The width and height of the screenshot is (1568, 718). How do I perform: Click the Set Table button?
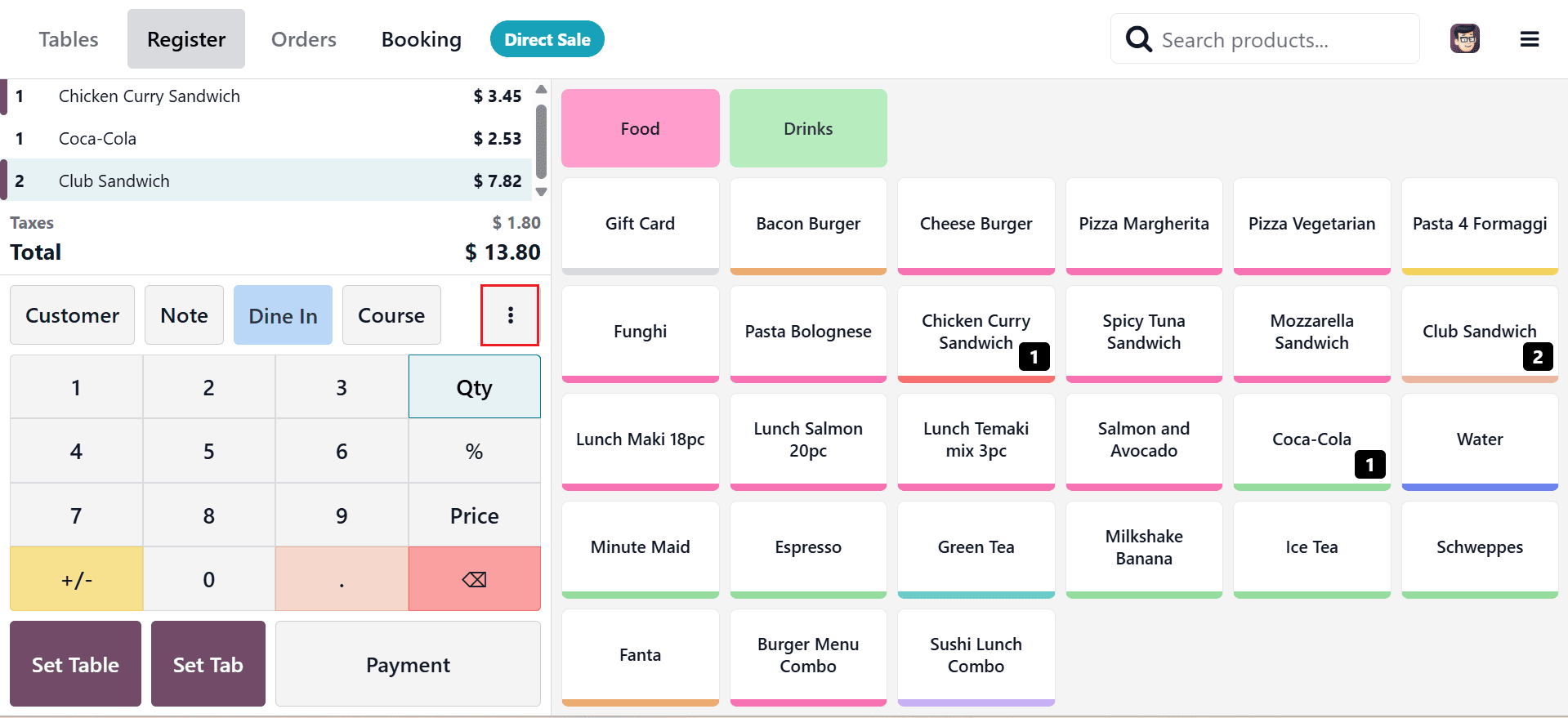click(x=75, y=664)
